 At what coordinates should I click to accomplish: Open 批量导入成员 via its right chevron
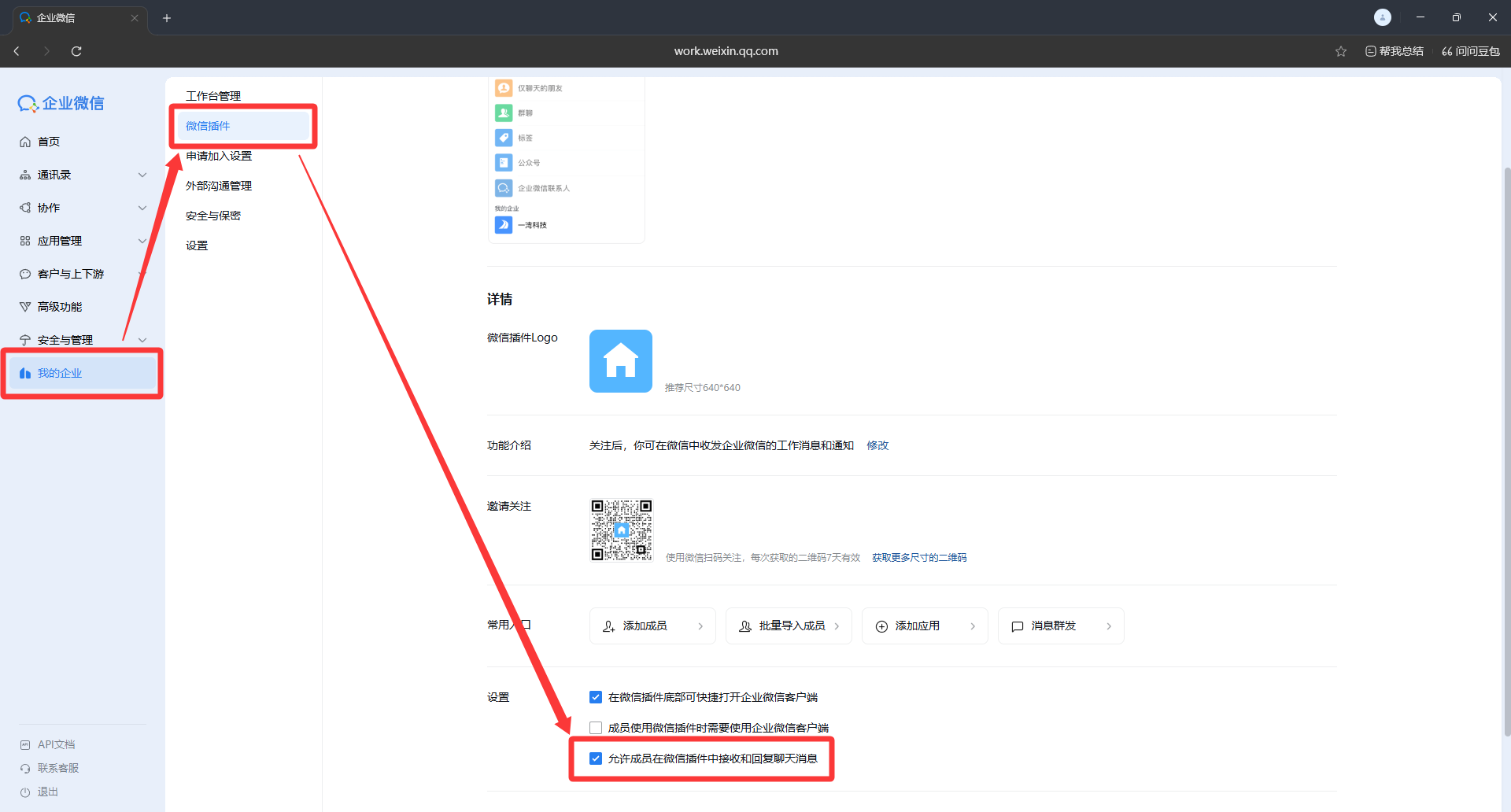837,626
